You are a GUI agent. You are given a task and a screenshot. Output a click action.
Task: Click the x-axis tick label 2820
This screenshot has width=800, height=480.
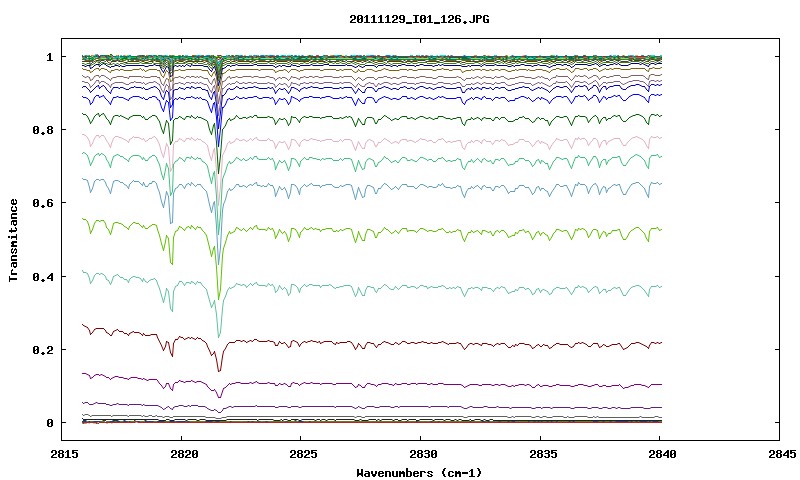pos(182,454)
